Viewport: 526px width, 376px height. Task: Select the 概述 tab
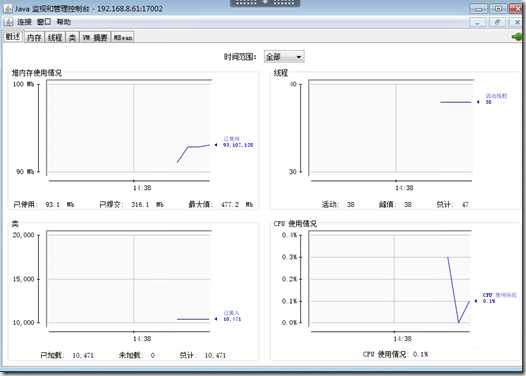coord(13,37)
